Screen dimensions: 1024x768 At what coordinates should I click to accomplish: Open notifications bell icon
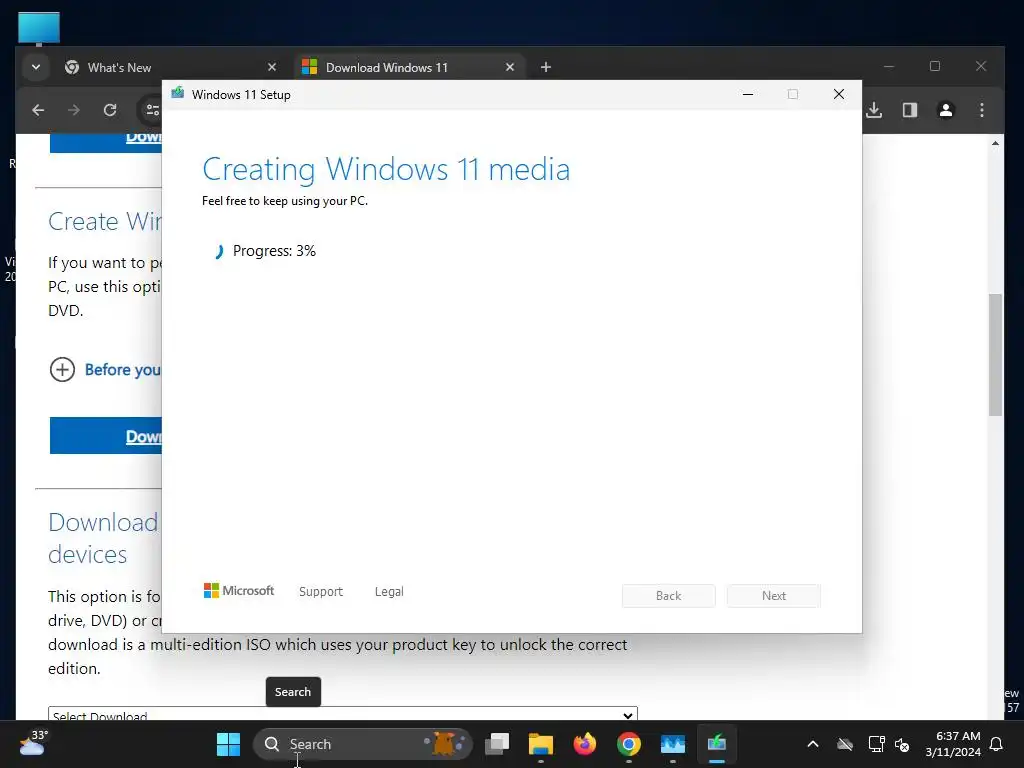[997, 744]
